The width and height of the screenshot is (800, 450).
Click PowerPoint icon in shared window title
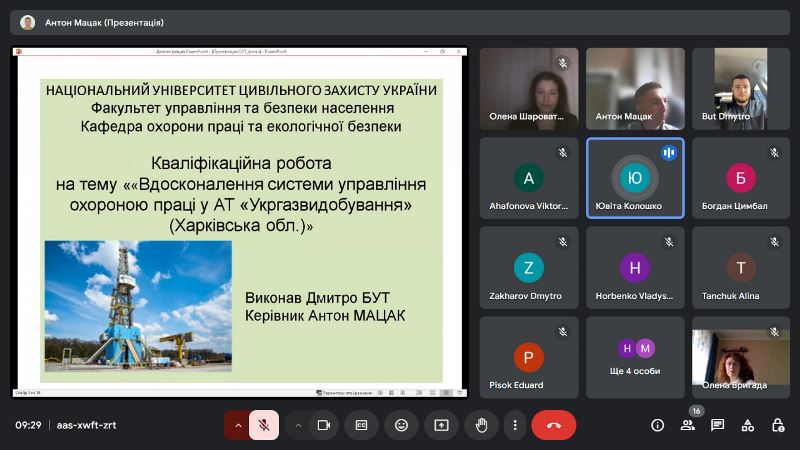point(19,52)
